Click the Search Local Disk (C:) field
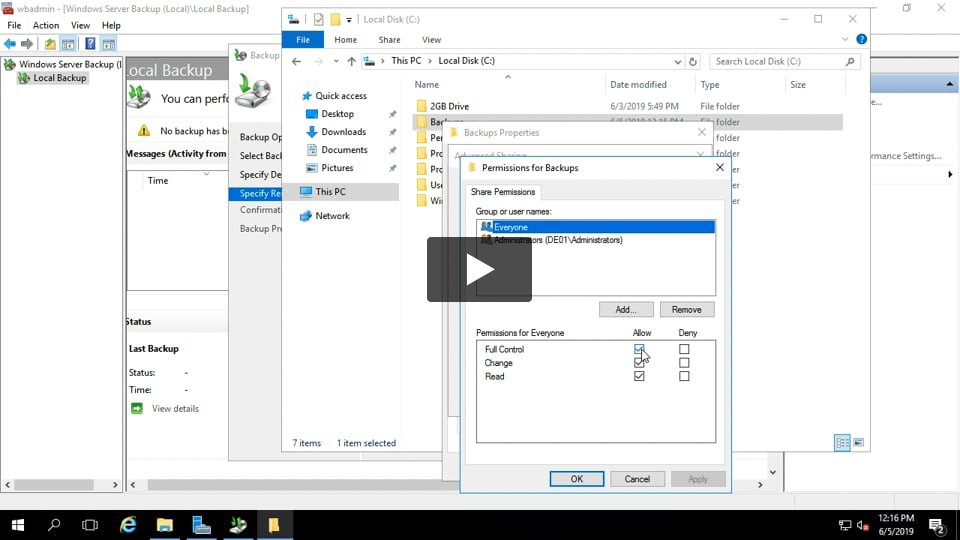 (778, 61)
